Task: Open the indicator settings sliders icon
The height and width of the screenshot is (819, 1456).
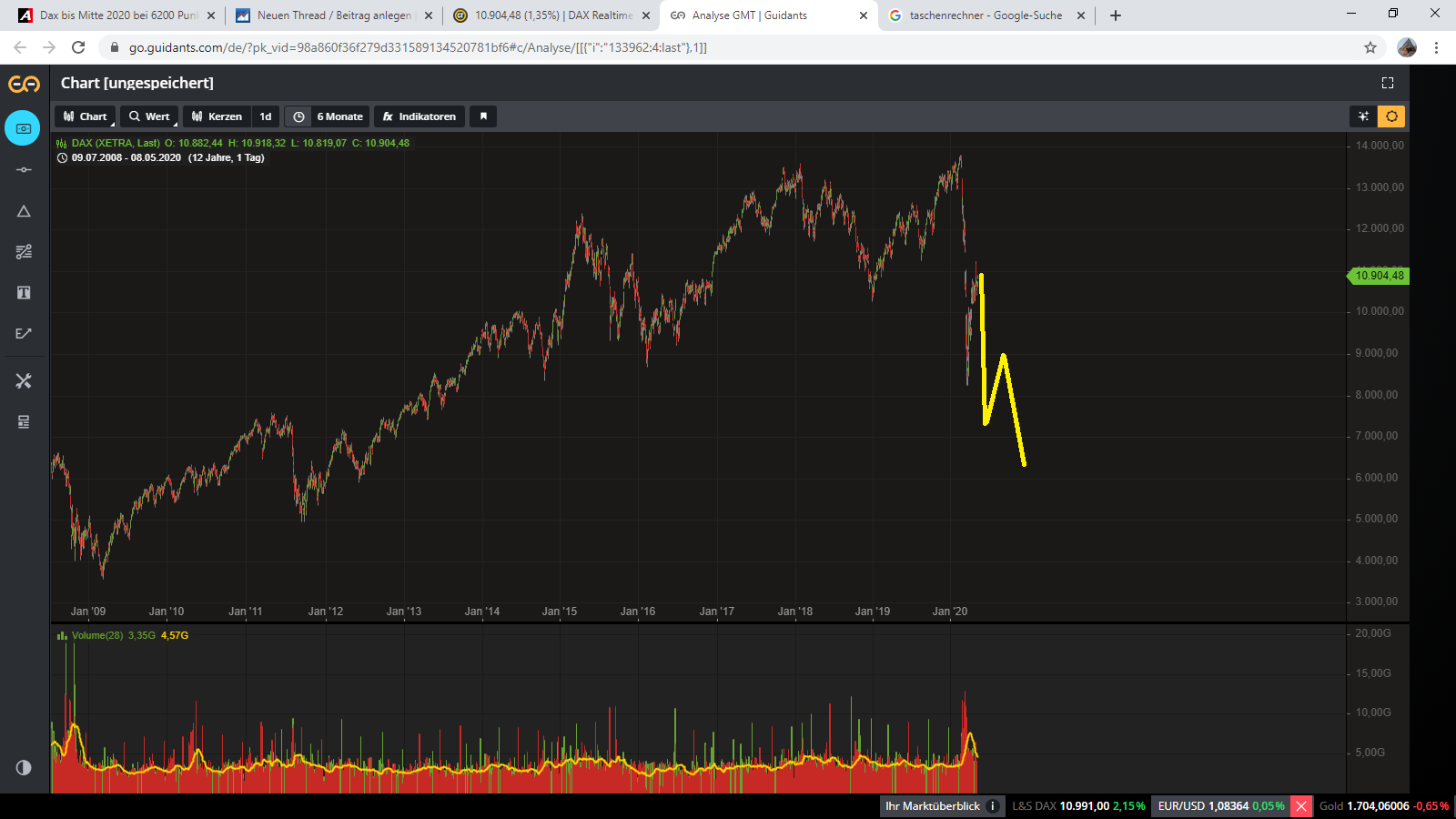Action: (x=23, y=252)
